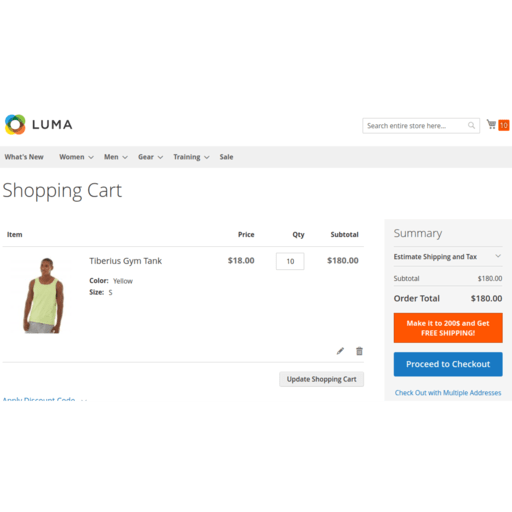Image resolution: width=512 pixels, height=512 pixels.
Task: Click the orange cart count badge
Action: click(504, 125)
